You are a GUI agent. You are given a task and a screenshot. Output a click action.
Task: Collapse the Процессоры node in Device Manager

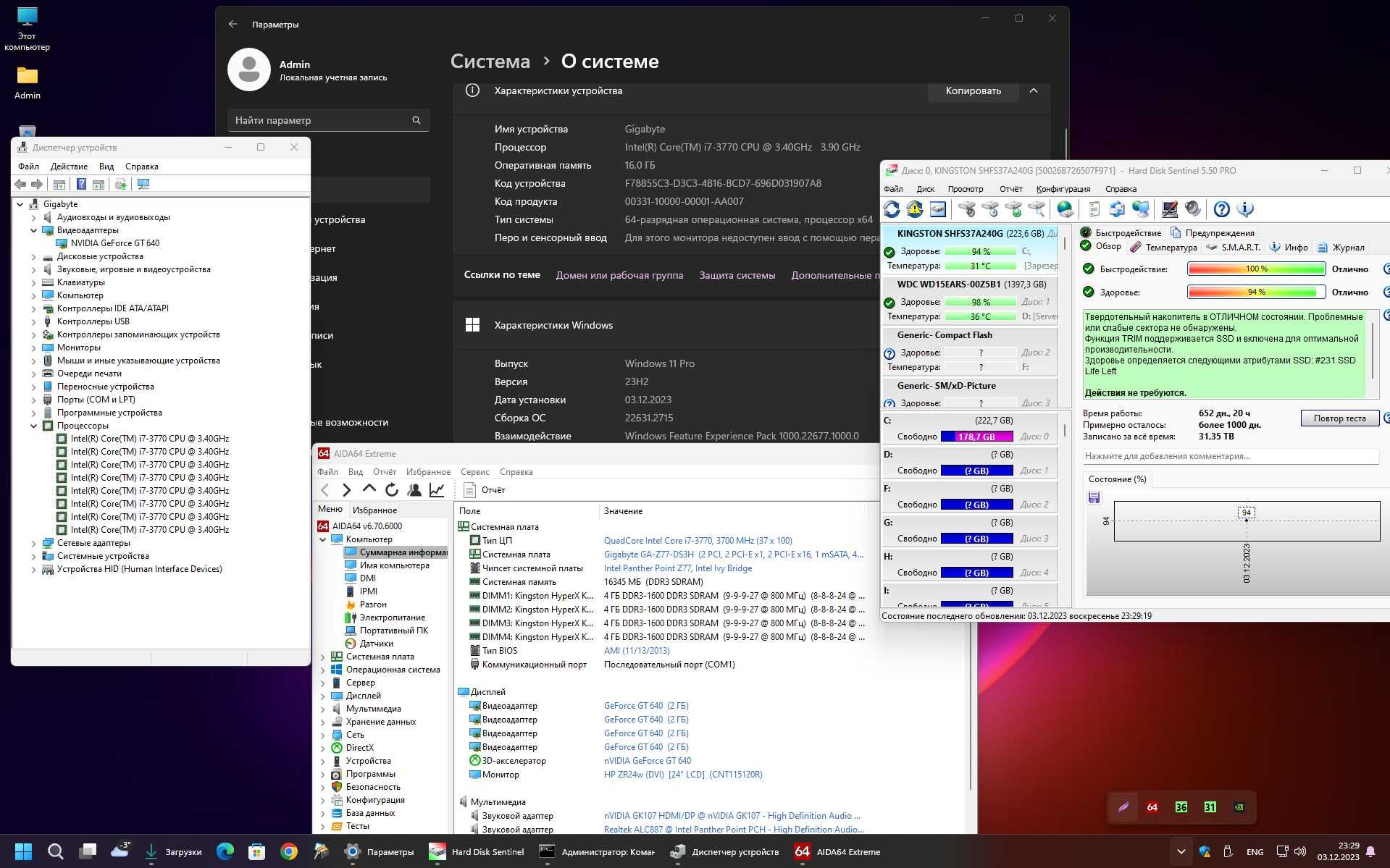[34, 426]
